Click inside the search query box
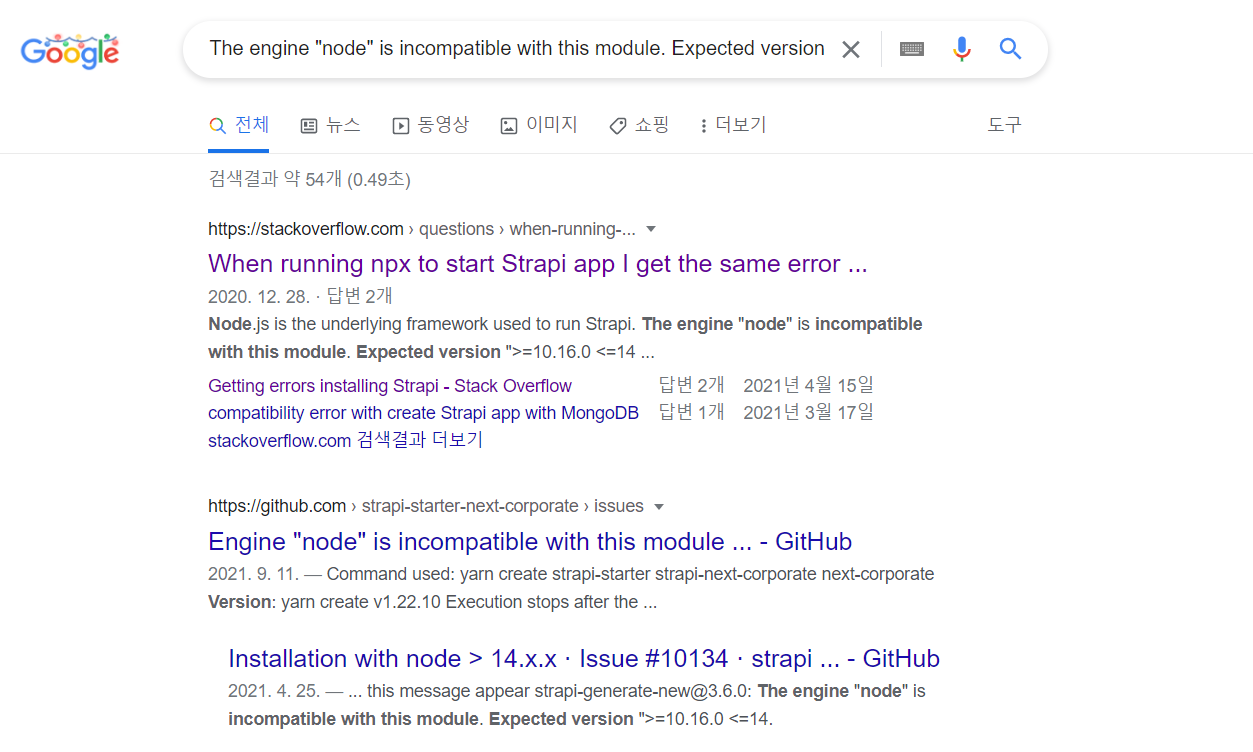Image resolution: width=1253 pixels, height=752 pixels. (517, 49)
